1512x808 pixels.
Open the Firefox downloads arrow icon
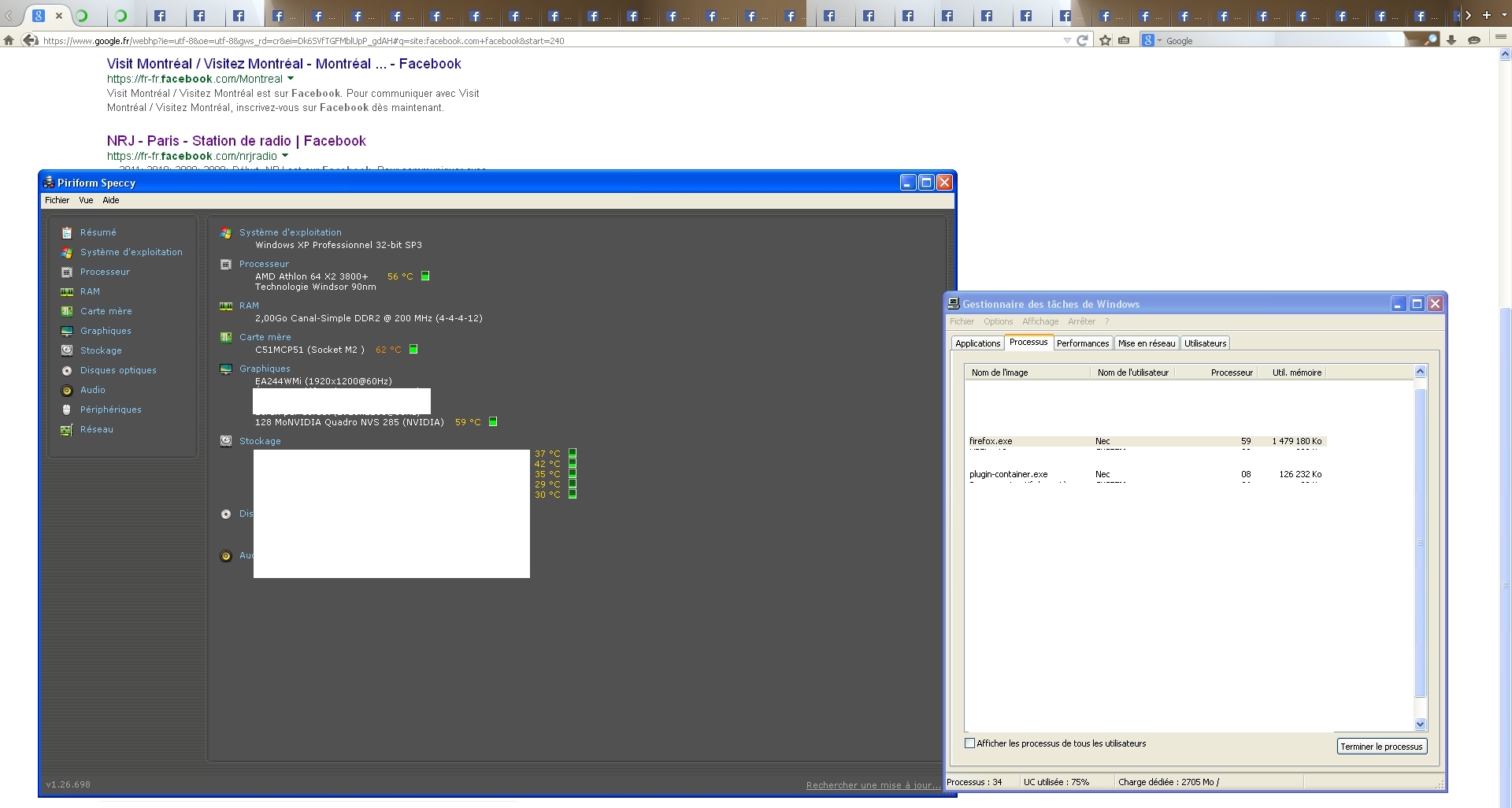(1451, 40)
